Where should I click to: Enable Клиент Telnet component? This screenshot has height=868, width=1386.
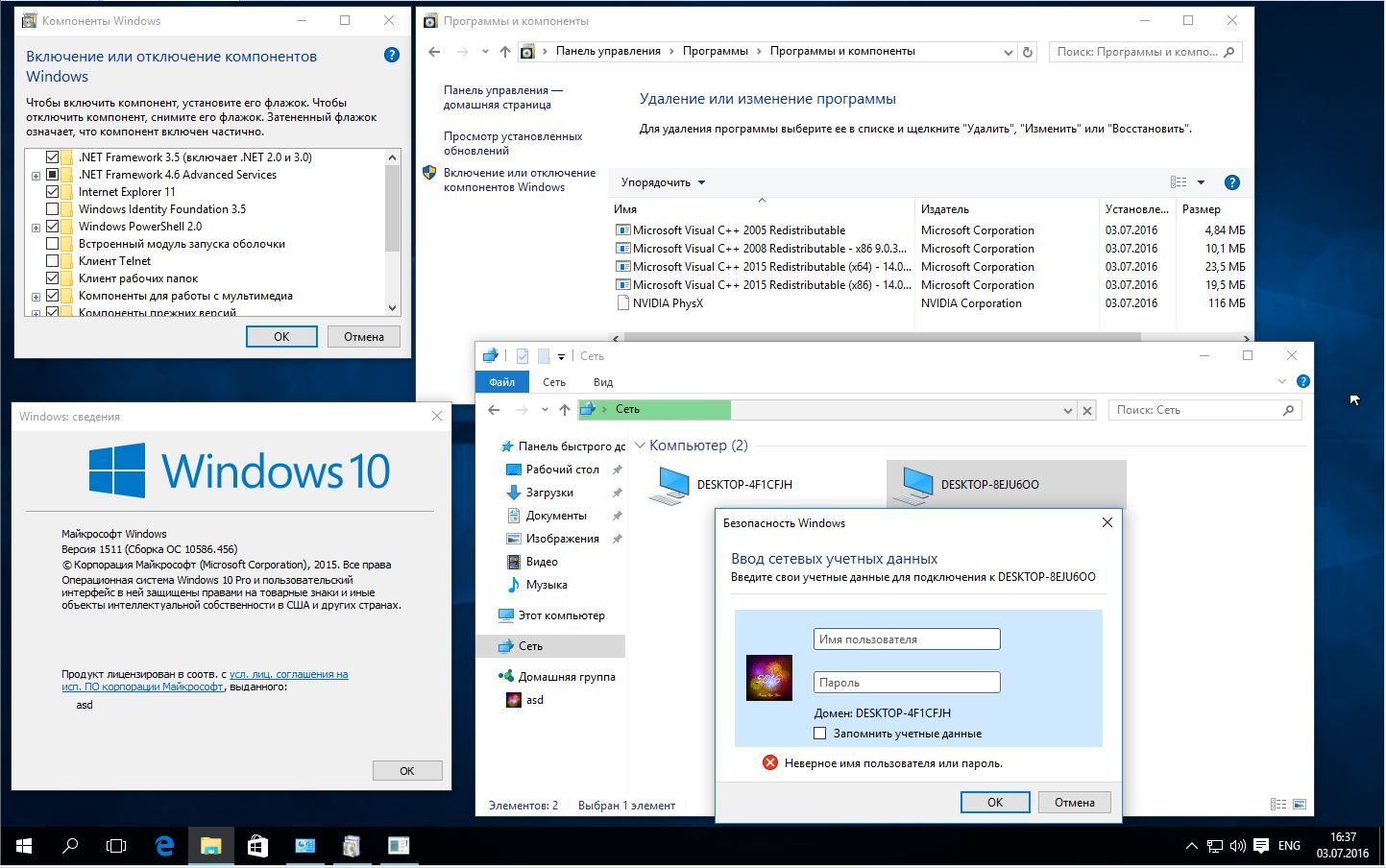pyautogui.click(x=52, y=261)
